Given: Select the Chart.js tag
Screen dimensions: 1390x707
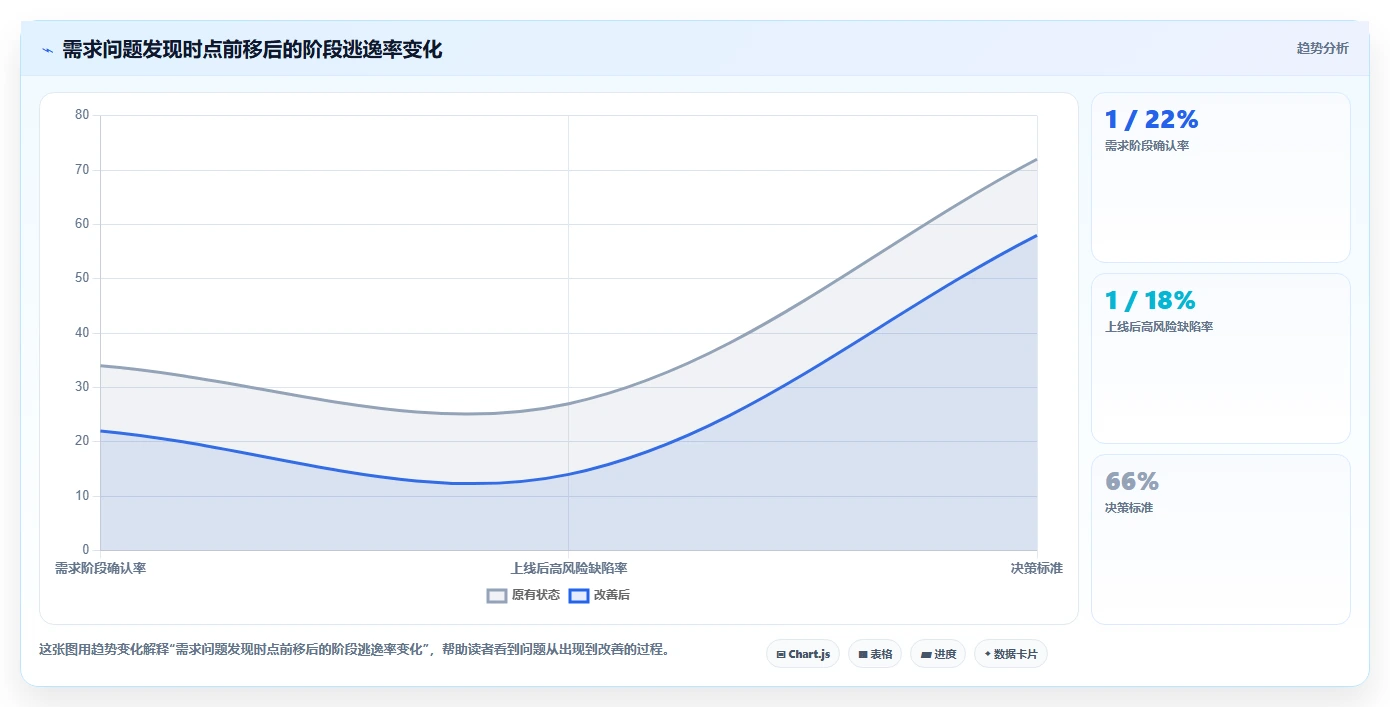Looking at the screenshot, I should 803,654.
